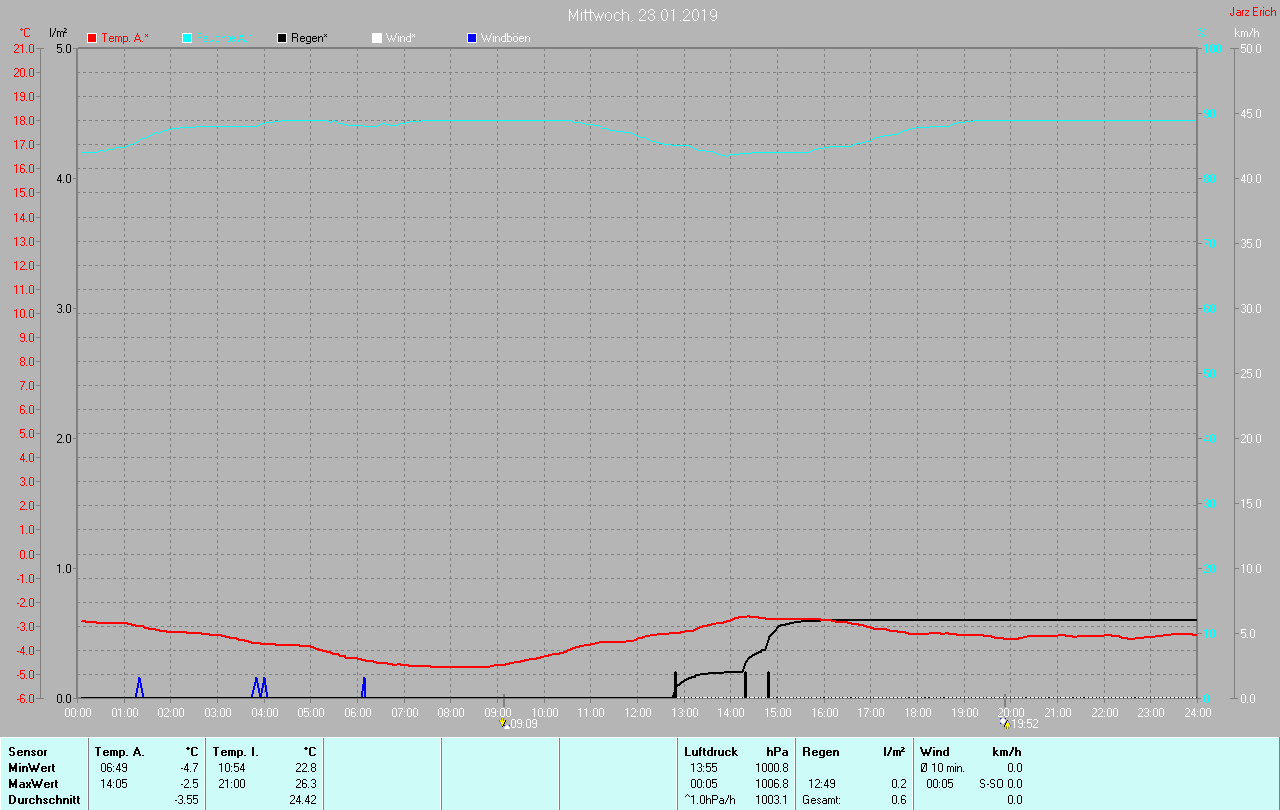
Task: Click the average outdoor temperature '-3.55'
Action: [186, 800]
